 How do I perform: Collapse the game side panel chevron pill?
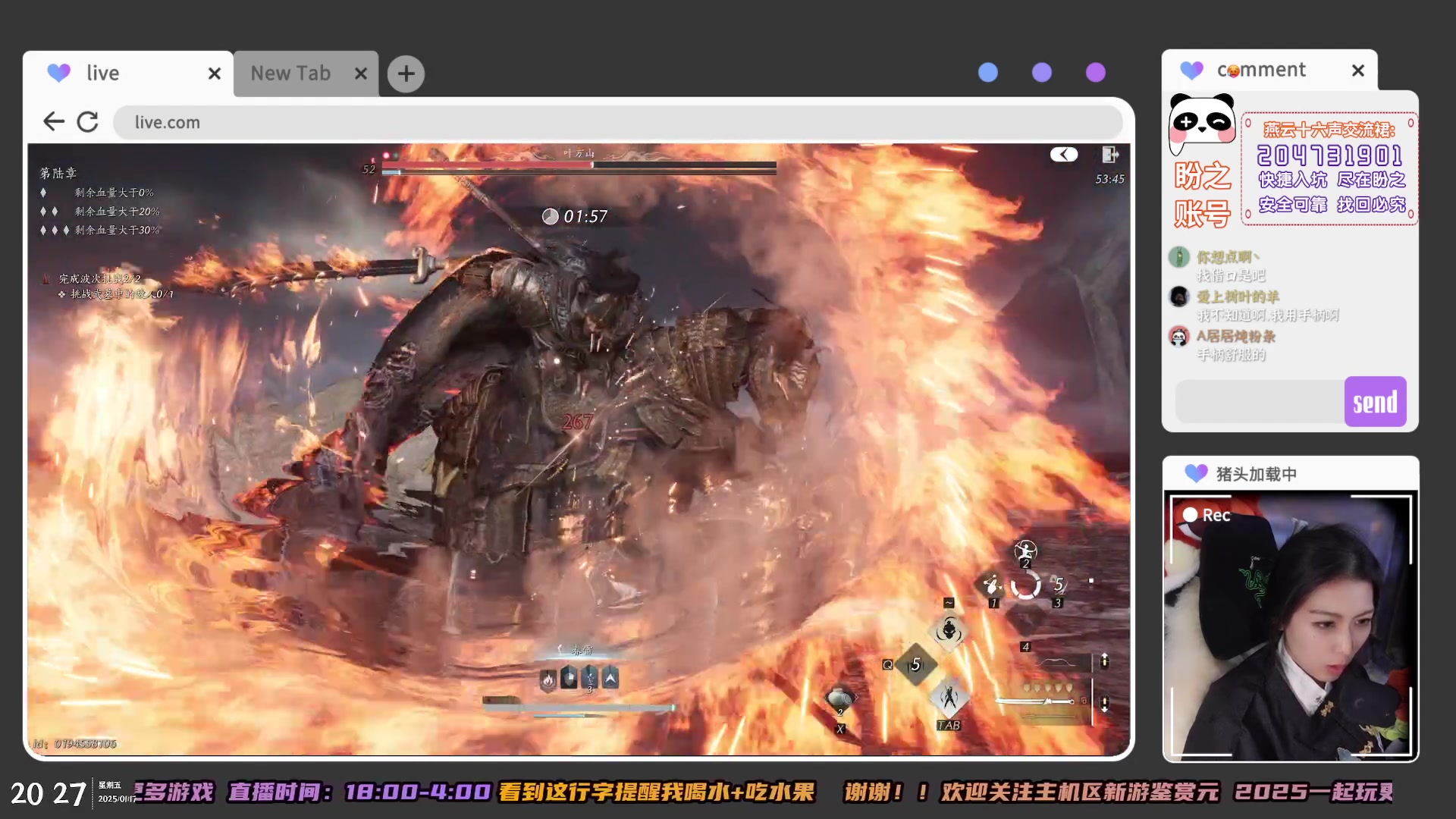coord(1064,155)
